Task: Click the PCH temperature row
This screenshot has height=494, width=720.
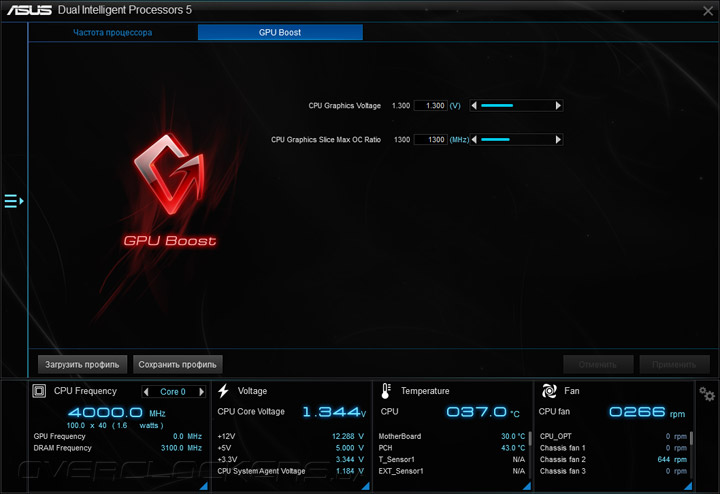Action: pyautogui.click(x=452, y=448)
